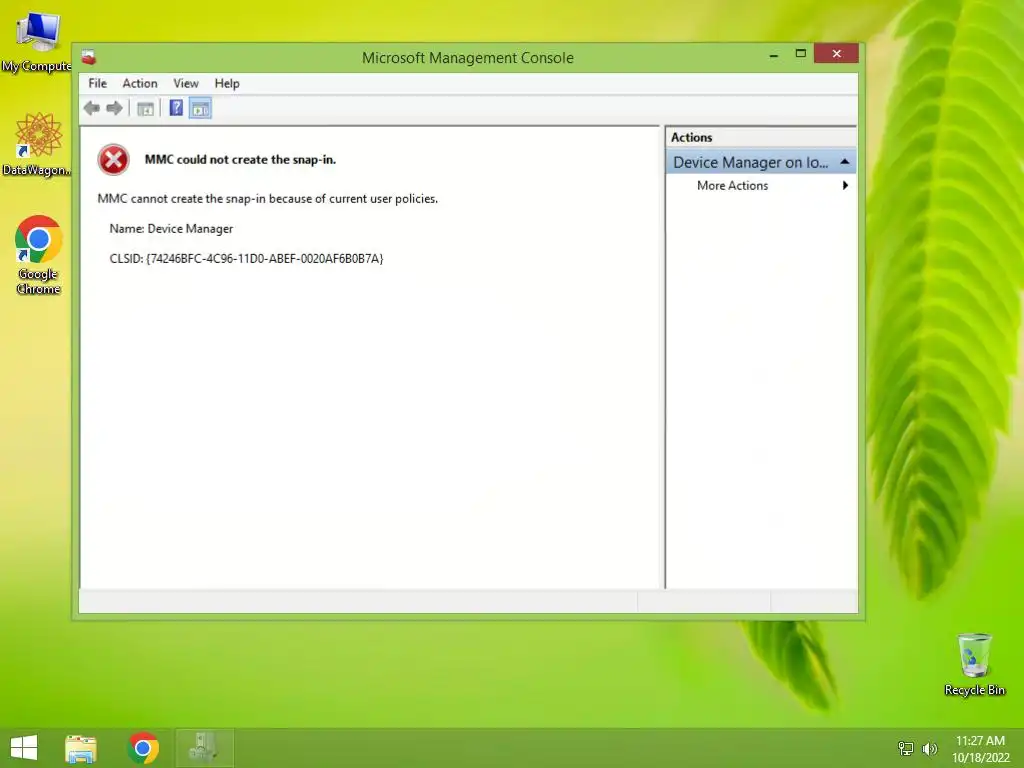The height and width of the screenshot is (768, 1024).
Task: Launch Google Chrome from the taskbar
Action: 143,748
